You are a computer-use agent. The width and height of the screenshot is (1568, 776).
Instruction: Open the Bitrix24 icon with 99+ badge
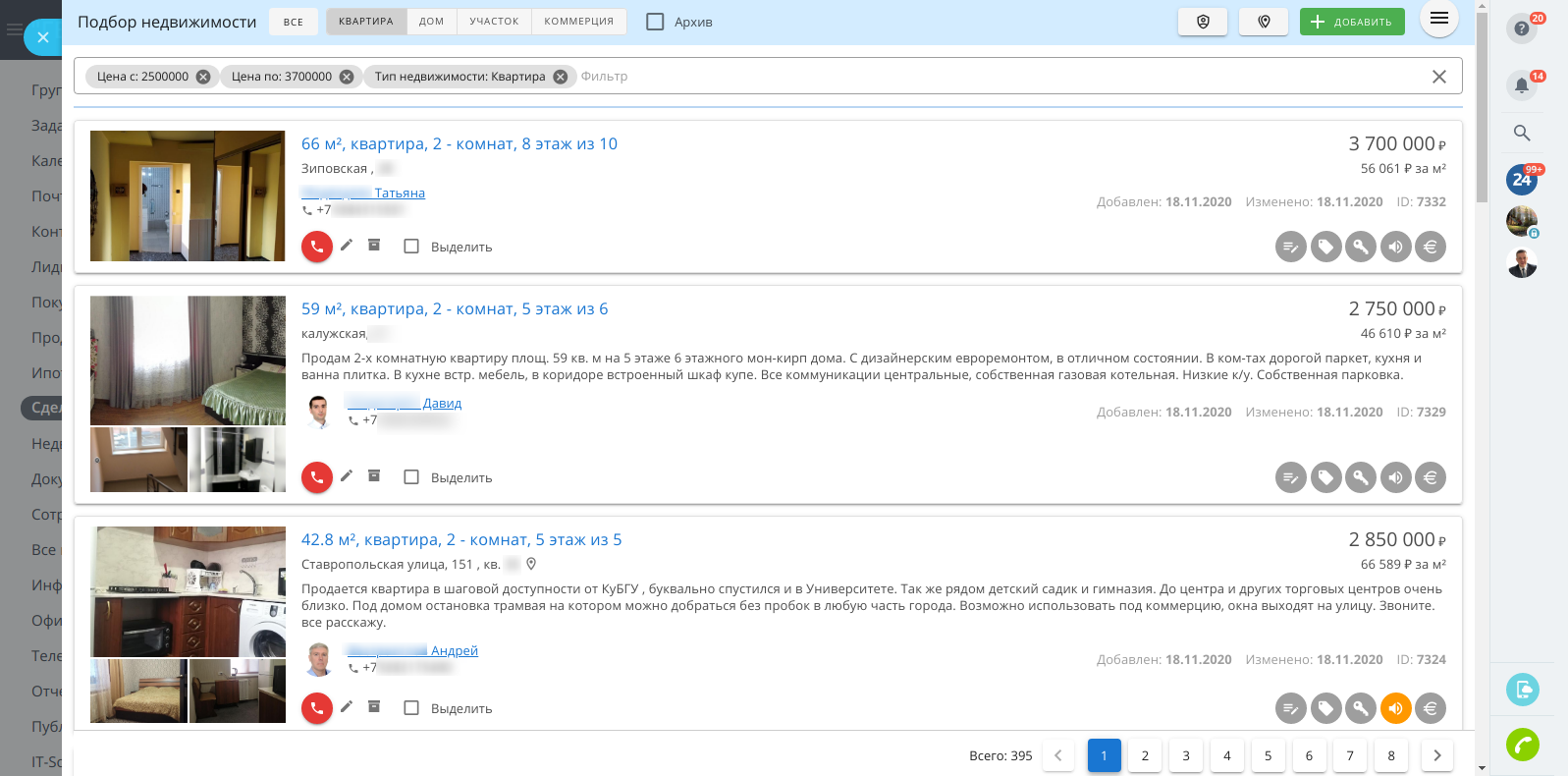[x=1522, y=180]
